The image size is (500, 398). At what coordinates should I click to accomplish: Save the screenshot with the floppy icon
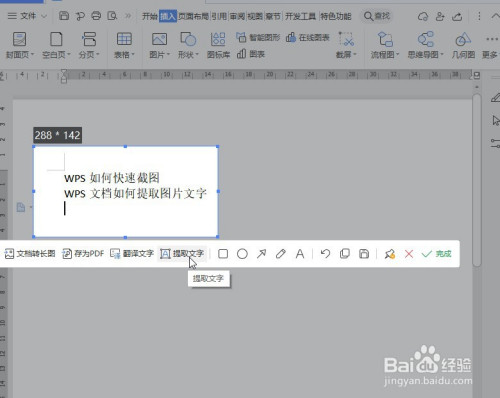pyautogui.click(x=364, y=254)
